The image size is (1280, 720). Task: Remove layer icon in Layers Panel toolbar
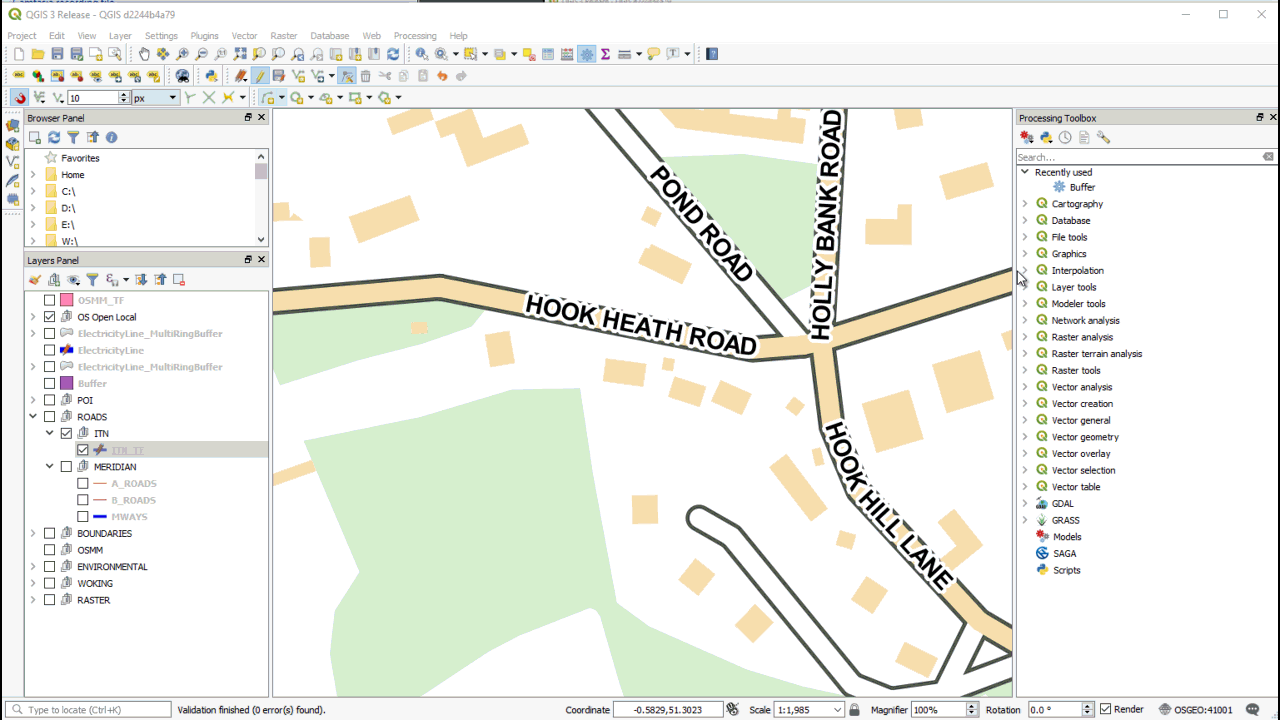(x=179, y=280)
